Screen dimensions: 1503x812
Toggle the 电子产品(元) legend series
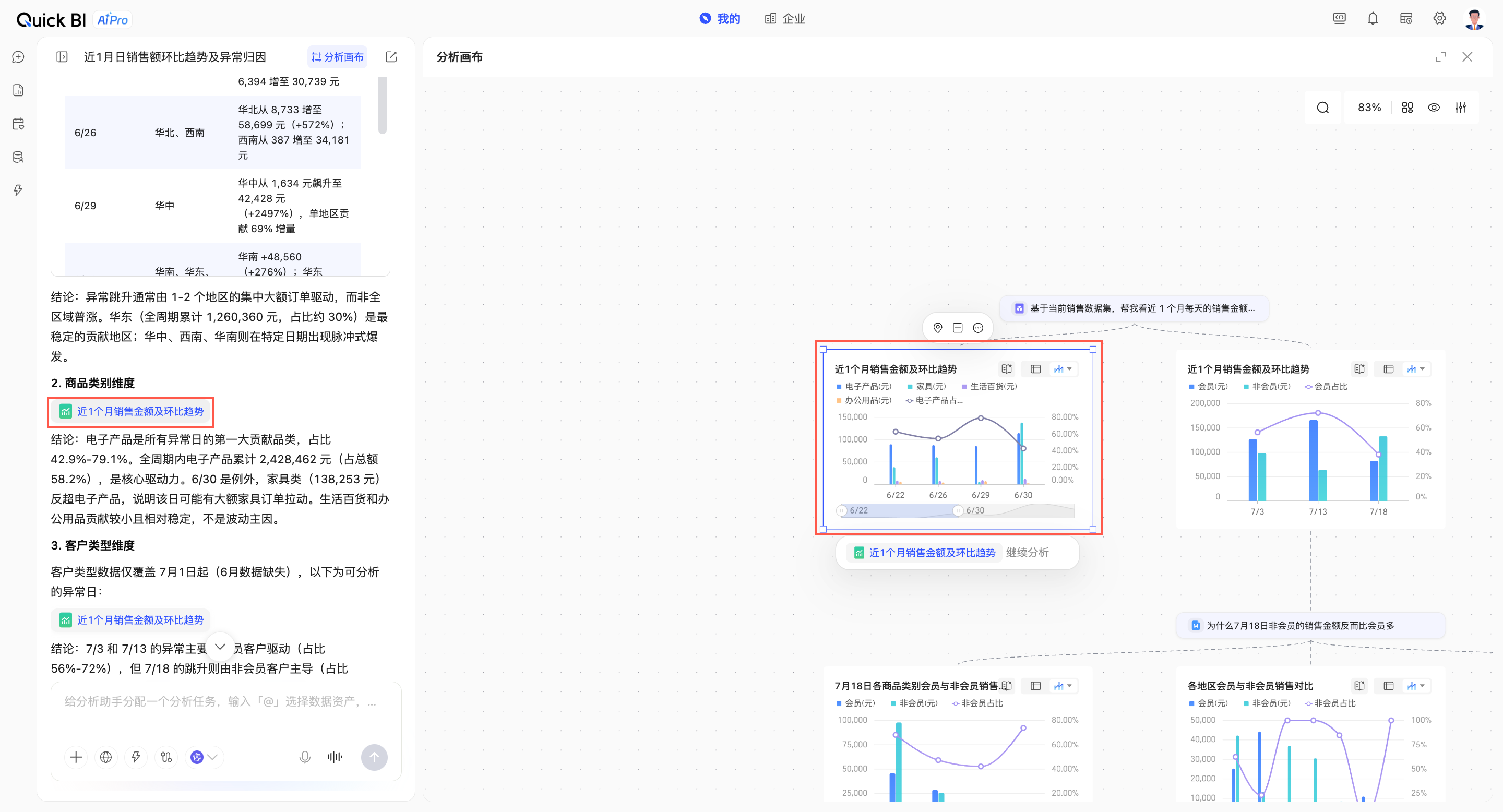click(x=864, y=386)
